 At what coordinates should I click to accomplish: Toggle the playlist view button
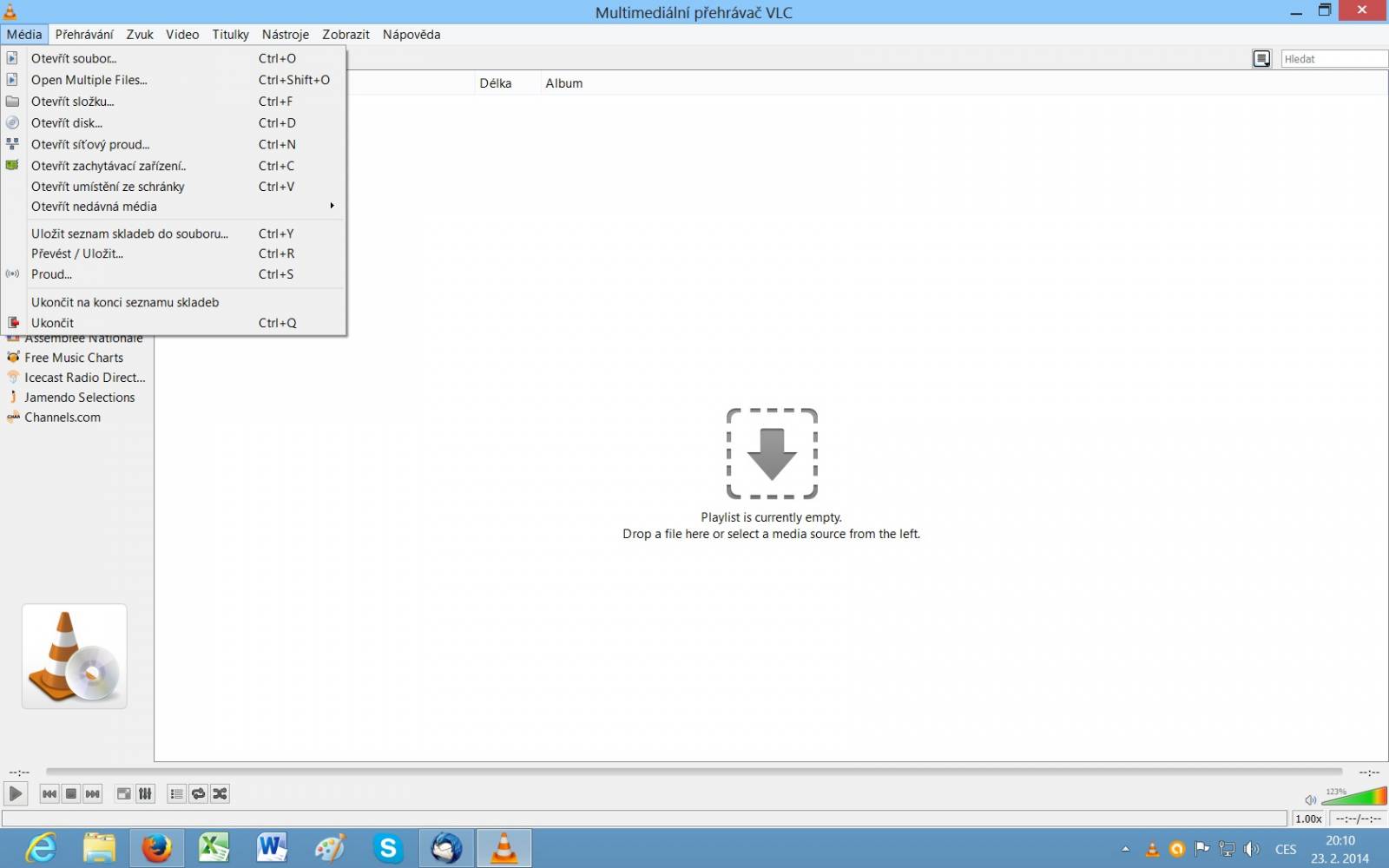177,793
